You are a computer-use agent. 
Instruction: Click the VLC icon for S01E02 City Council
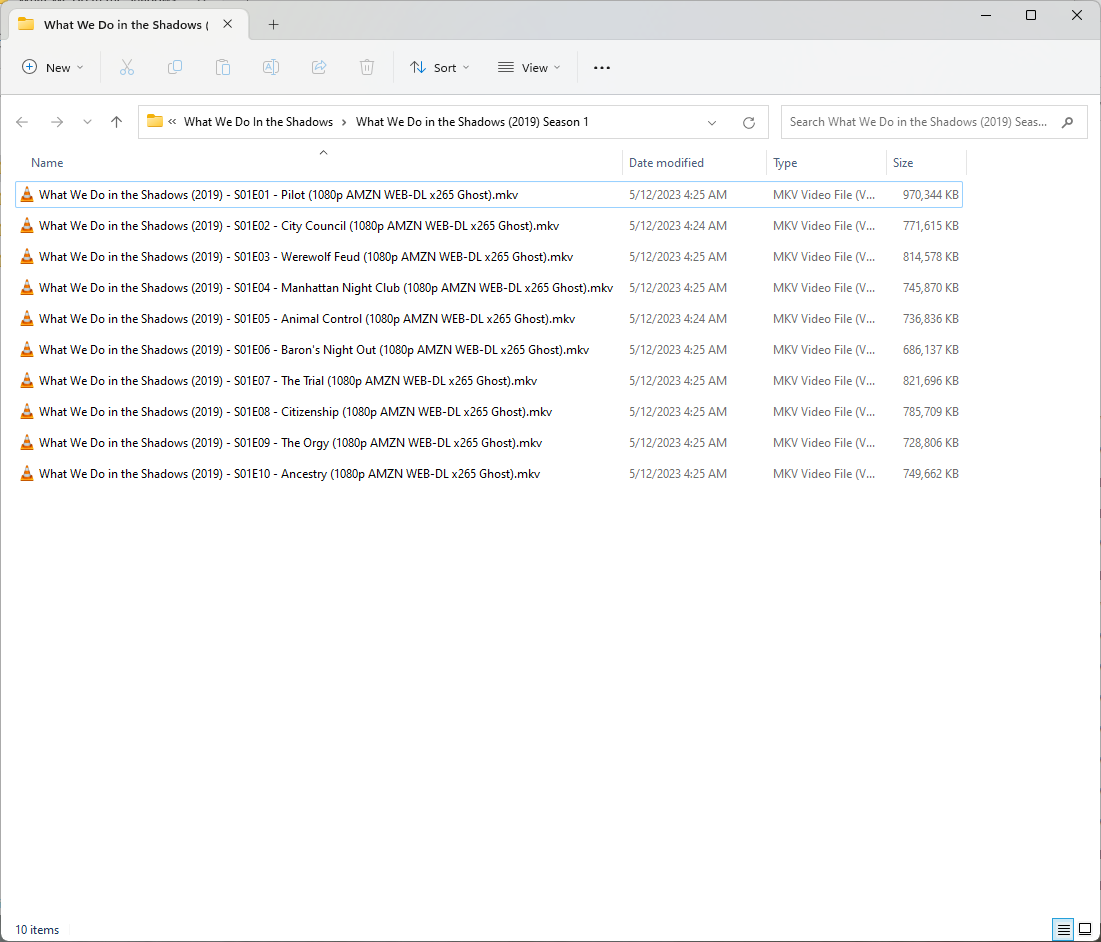pyautogui.click(x=27, y=225)
